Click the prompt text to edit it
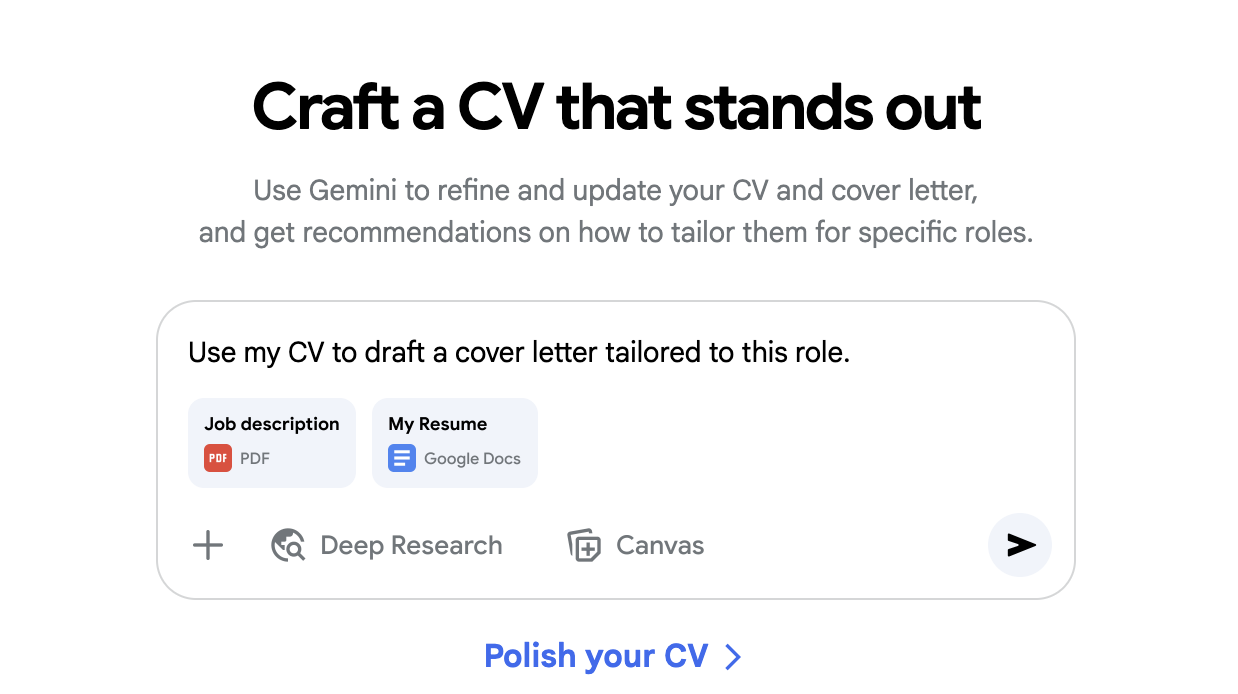The width and height of the screenshot is (1238, 694). click(518, 352)
